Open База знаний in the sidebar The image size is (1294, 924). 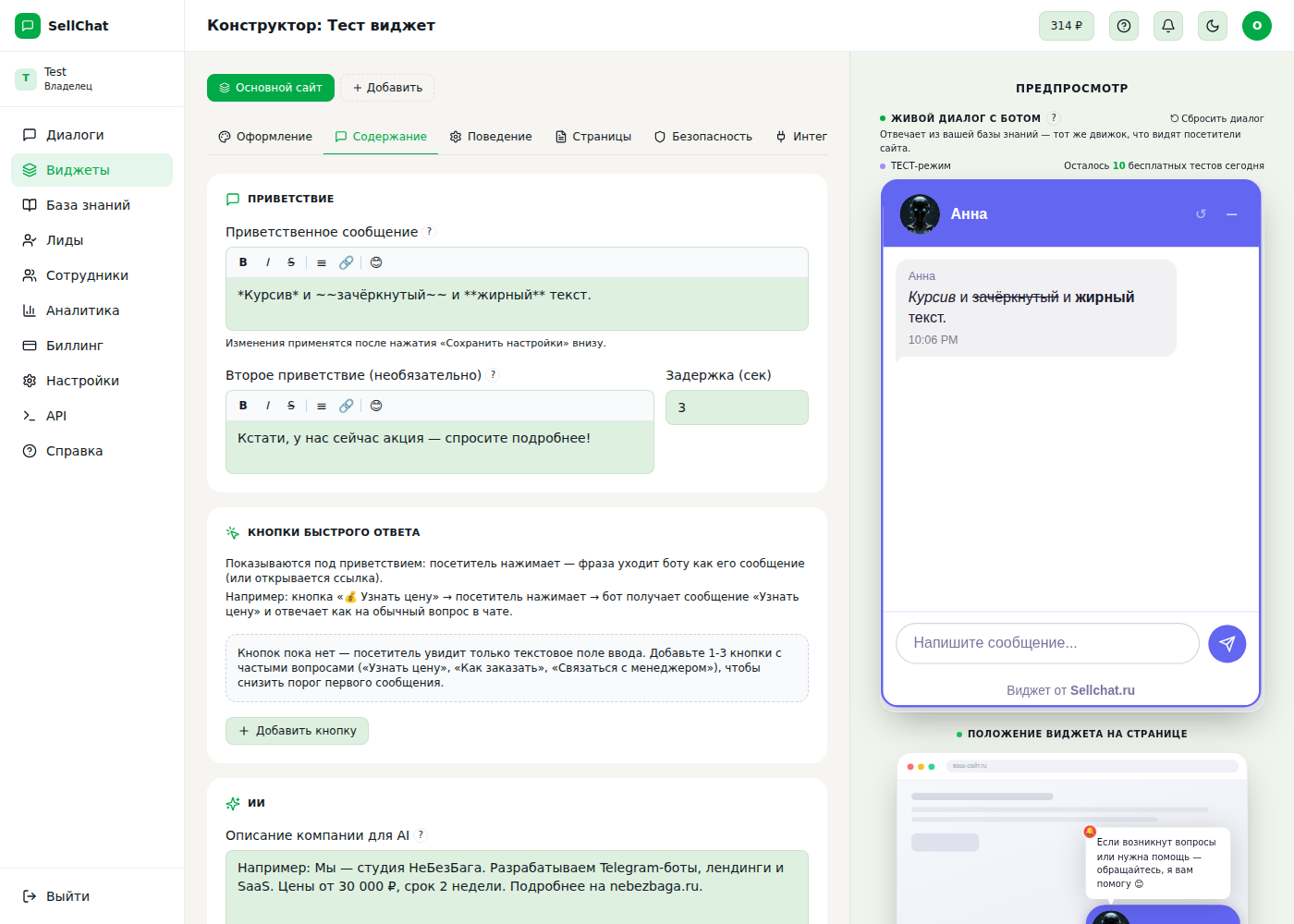click(92, 205)
